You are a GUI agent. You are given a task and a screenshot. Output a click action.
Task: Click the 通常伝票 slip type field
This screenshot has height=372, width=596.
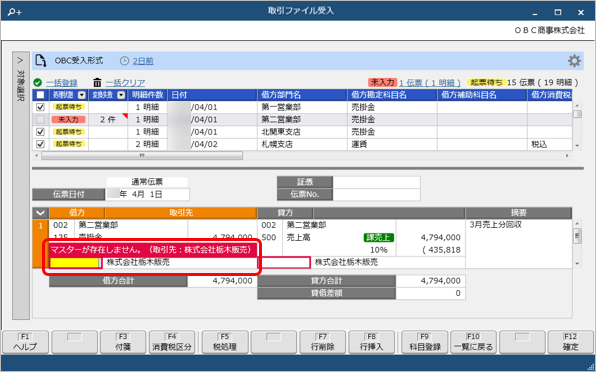[x=147, y=182]
